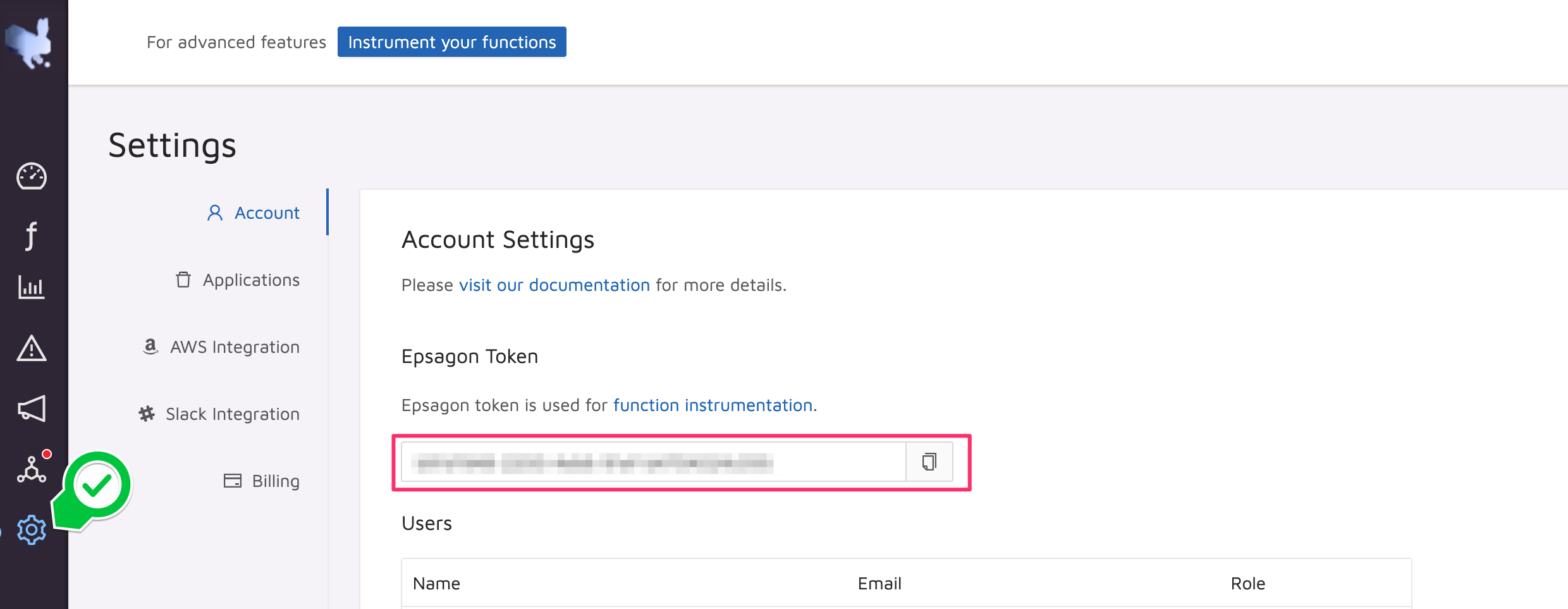Open the Alerts megaphone icon

click(32, 409)
